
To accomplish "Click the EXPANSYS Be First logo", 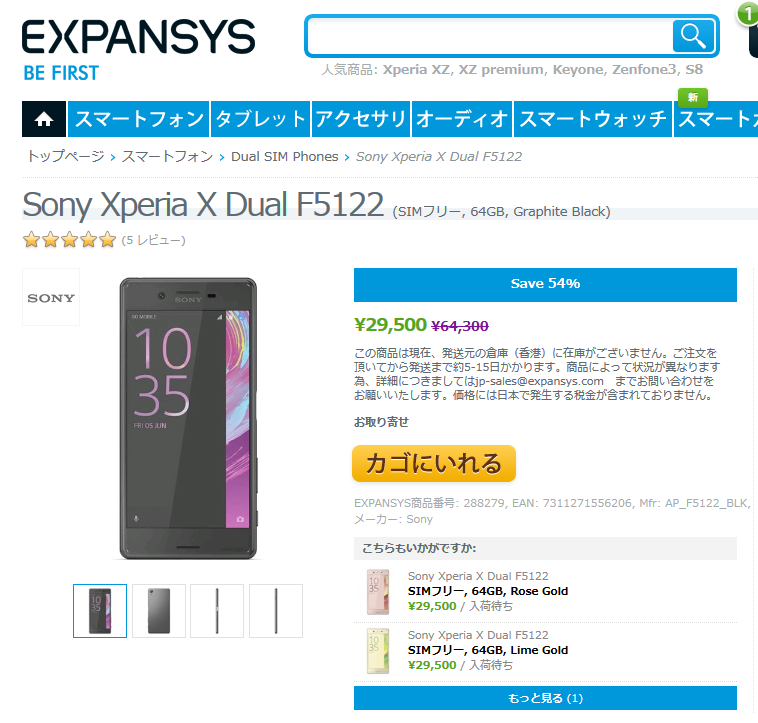I will pyautogui.click(x=138, y=50).
